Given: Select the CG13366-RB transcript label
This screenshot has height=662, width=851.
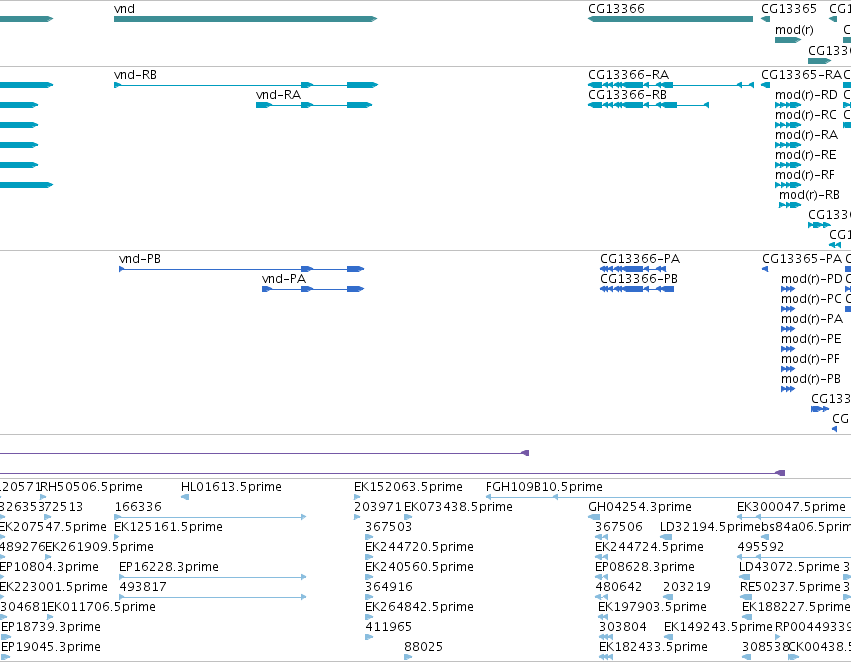Looking at the screenshot, I should pyautogui.click(x=627, y=95).
